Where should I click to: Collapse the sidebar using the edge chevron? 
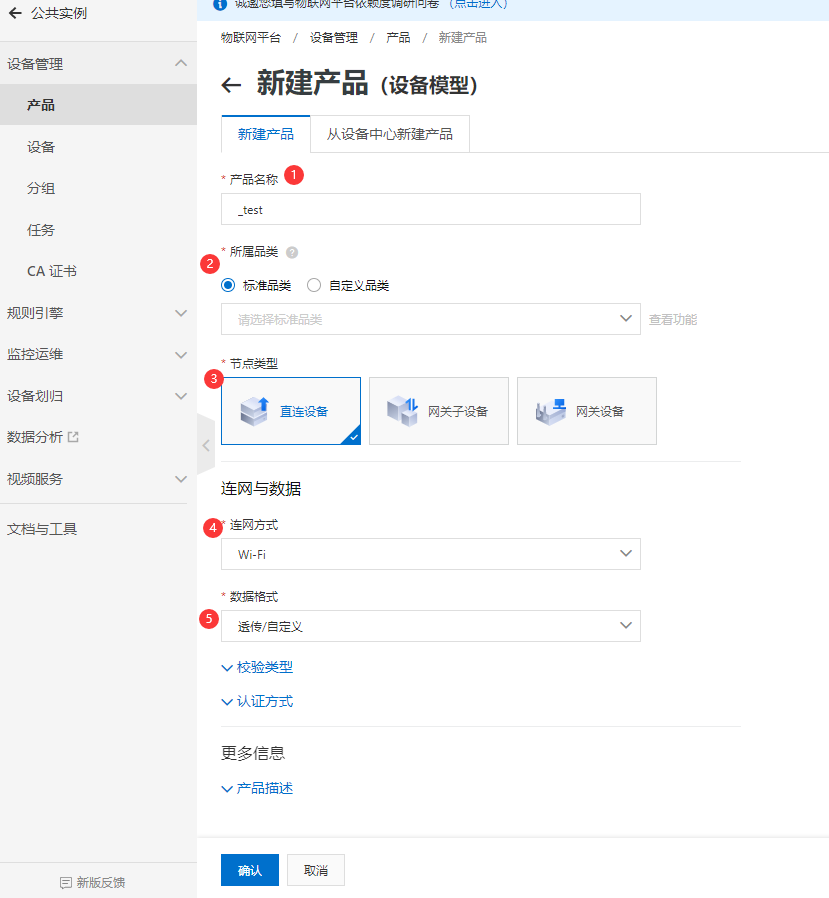click(x=205, y=444)
